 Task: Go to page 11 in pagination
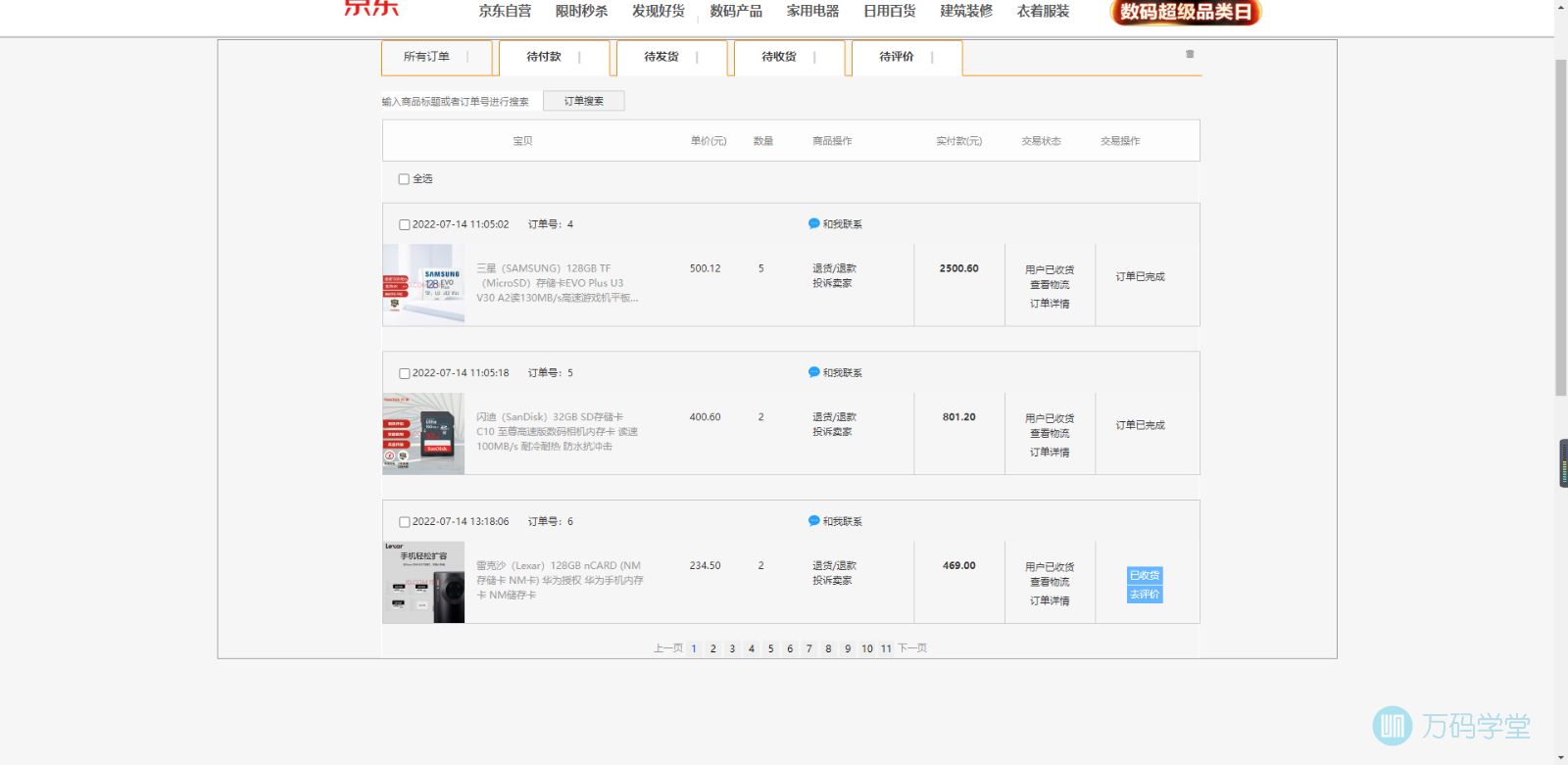click(x=886, y=648)
